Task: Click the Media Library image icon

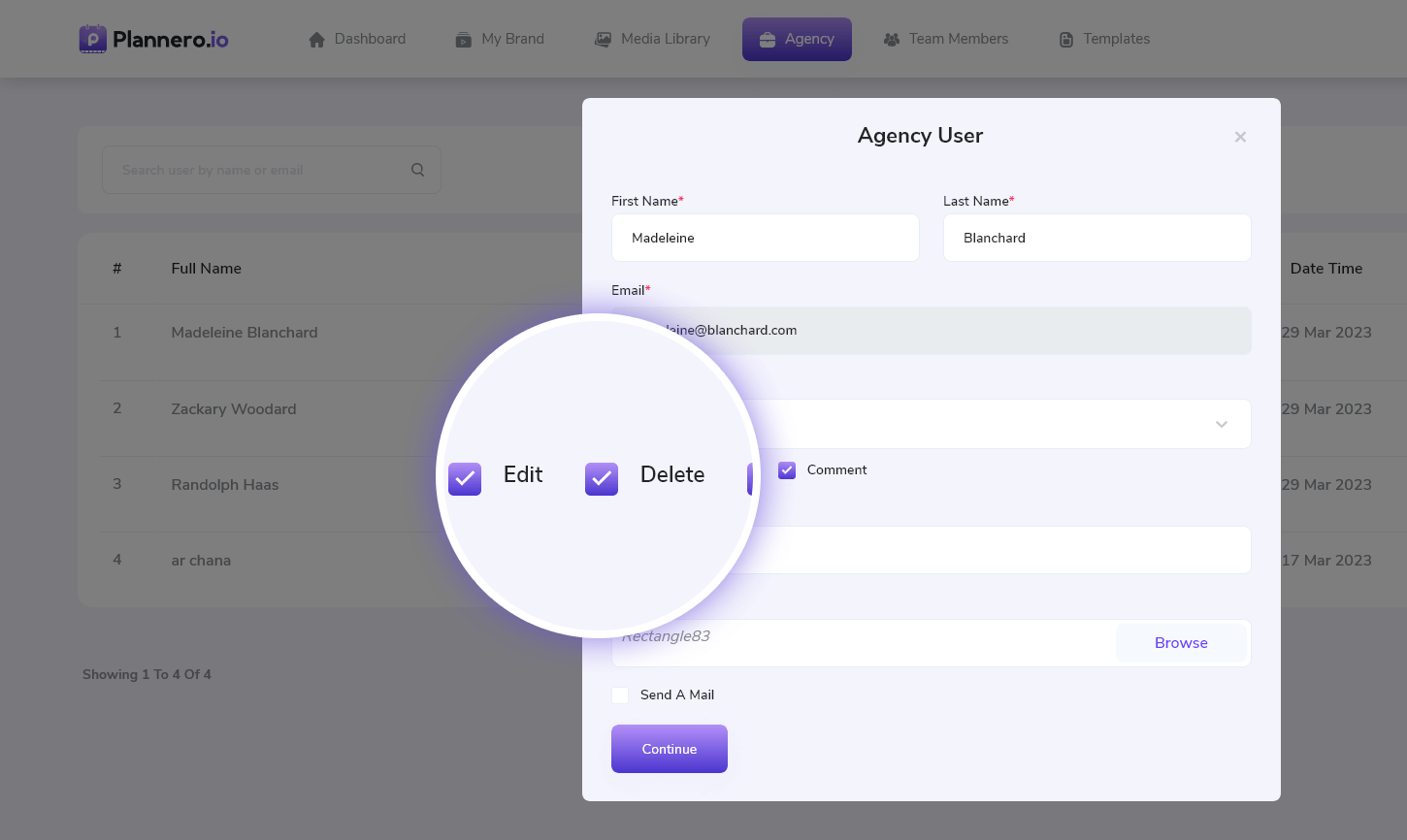Action: pos(603,40)
